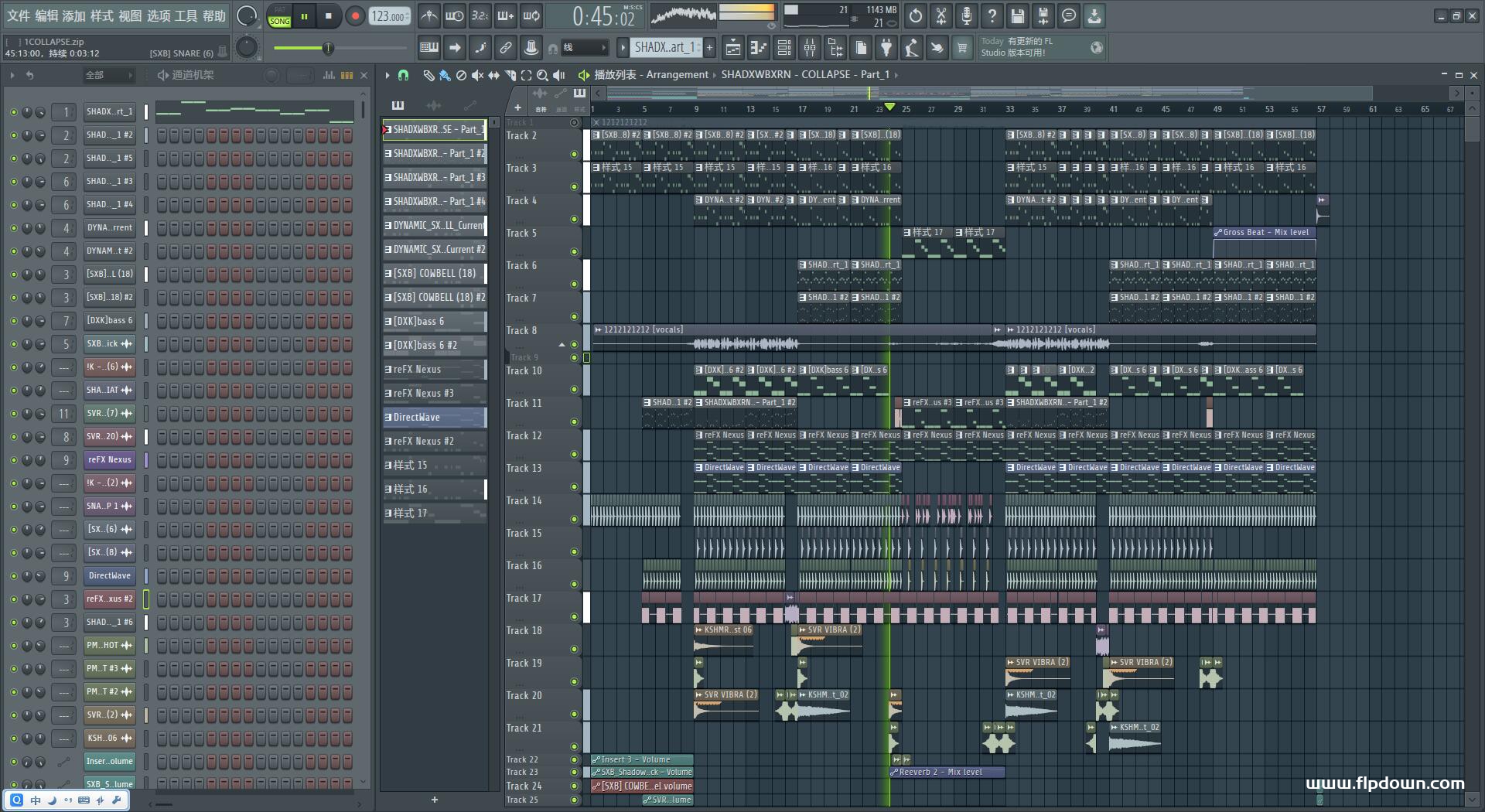Expand Track 8 group arrow

click(562, 344)
